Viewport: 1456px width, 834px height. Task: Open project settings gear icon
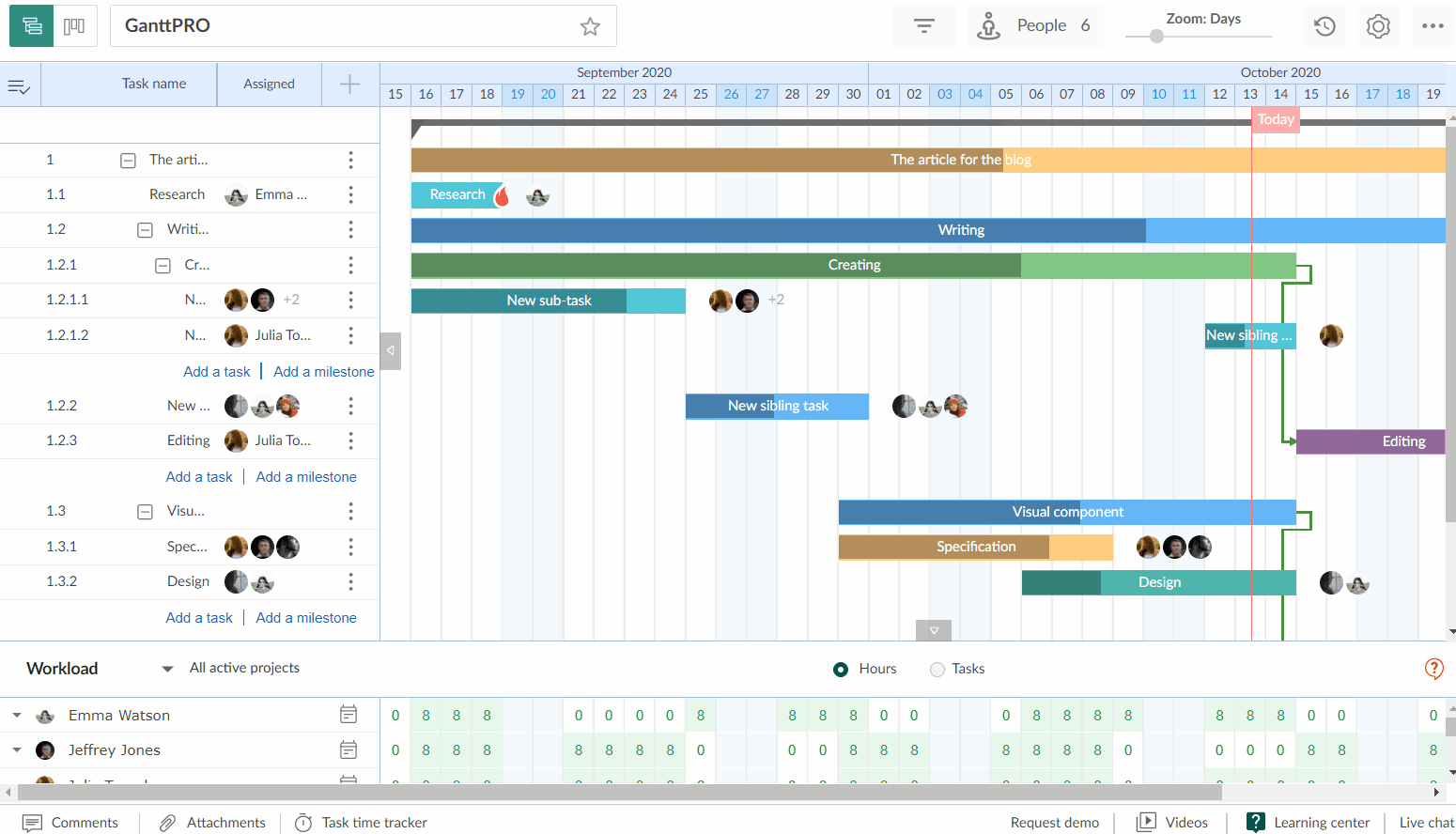pyautogui.click(x=1378, y=25)
